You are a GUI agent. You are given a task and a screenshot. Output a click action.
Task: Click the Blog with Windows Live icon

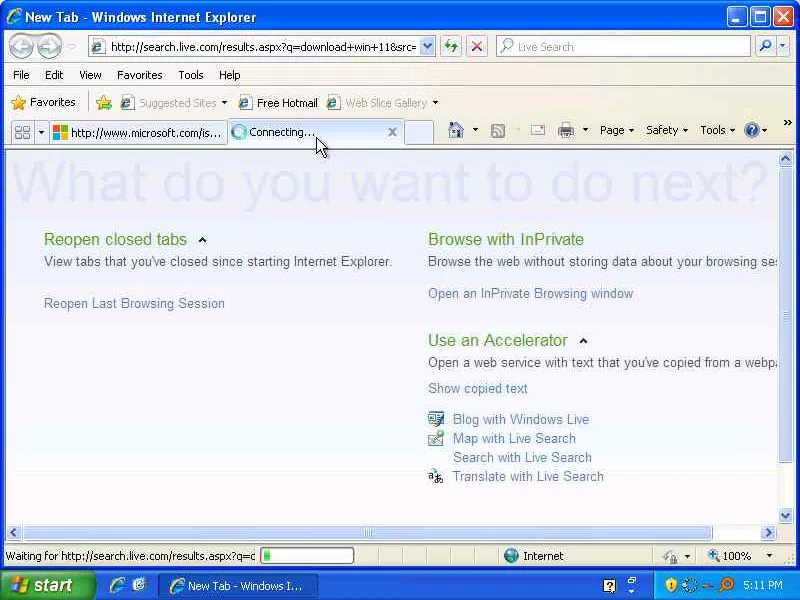tap(436, 419)
